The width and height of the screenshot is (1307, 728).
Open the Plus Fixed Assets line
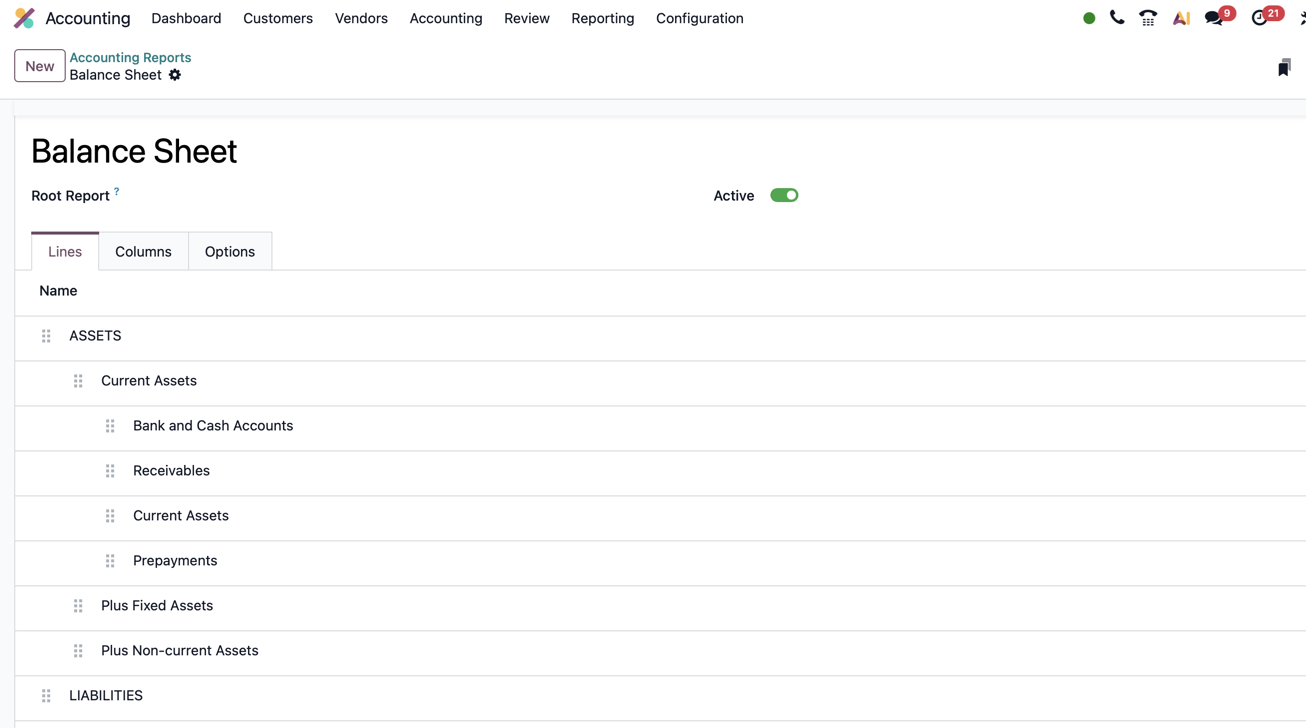(157, 606)
